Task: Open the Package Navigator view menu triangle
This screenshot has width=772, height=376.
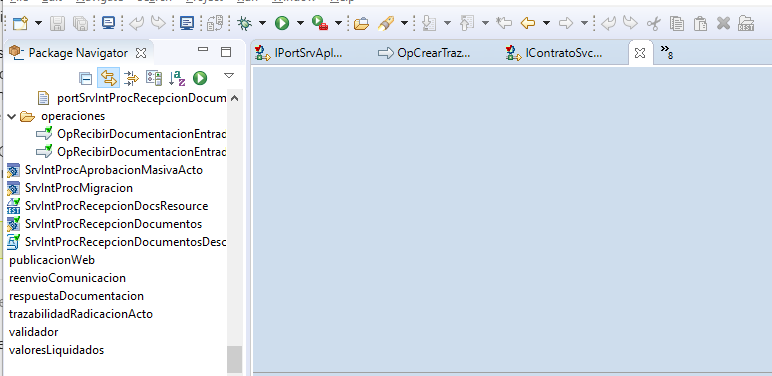Action: coord(229,75)
